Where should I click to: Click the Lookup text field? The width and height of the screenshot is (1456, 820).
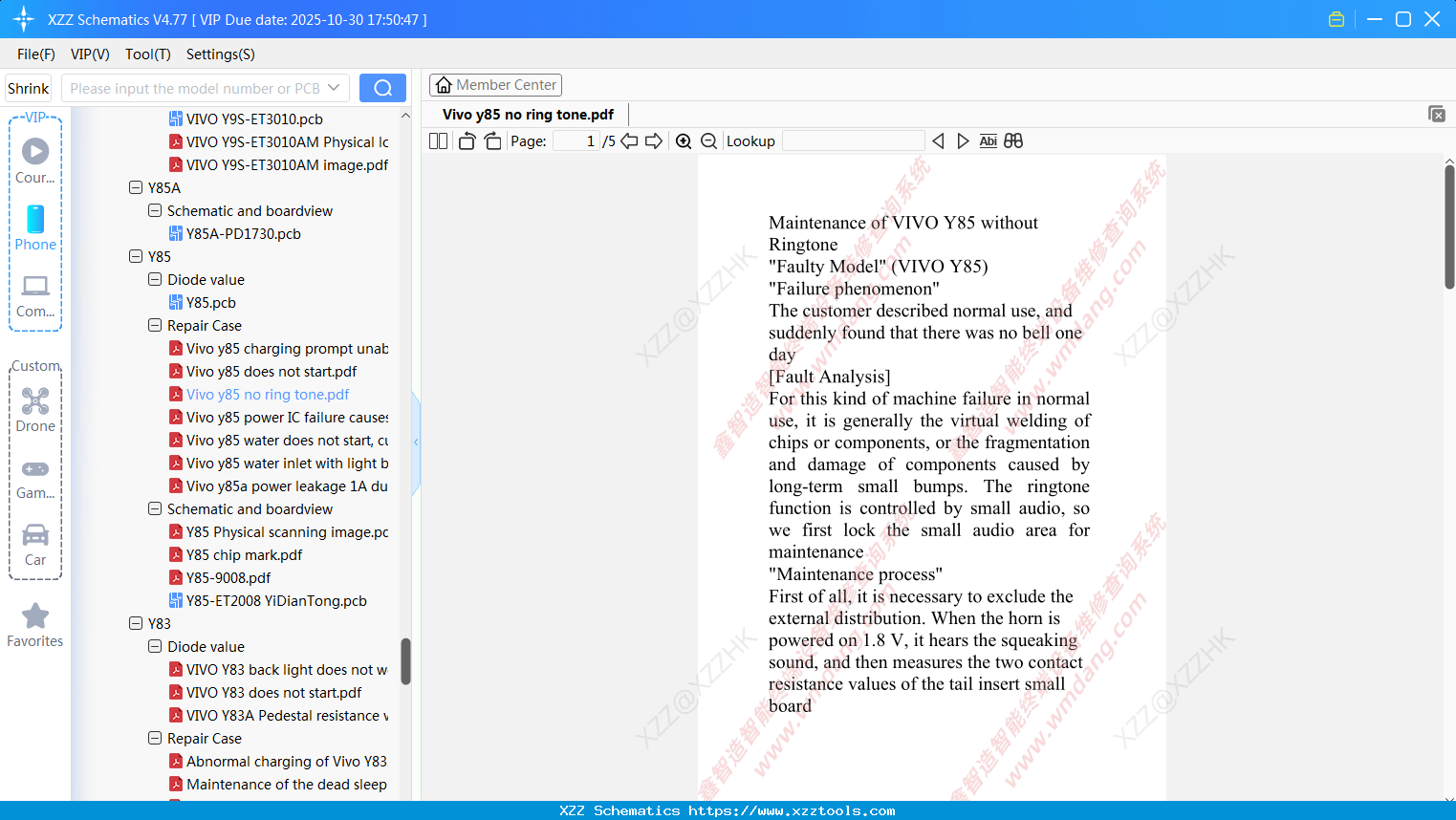pyautogui.click(x=854, y=141)
